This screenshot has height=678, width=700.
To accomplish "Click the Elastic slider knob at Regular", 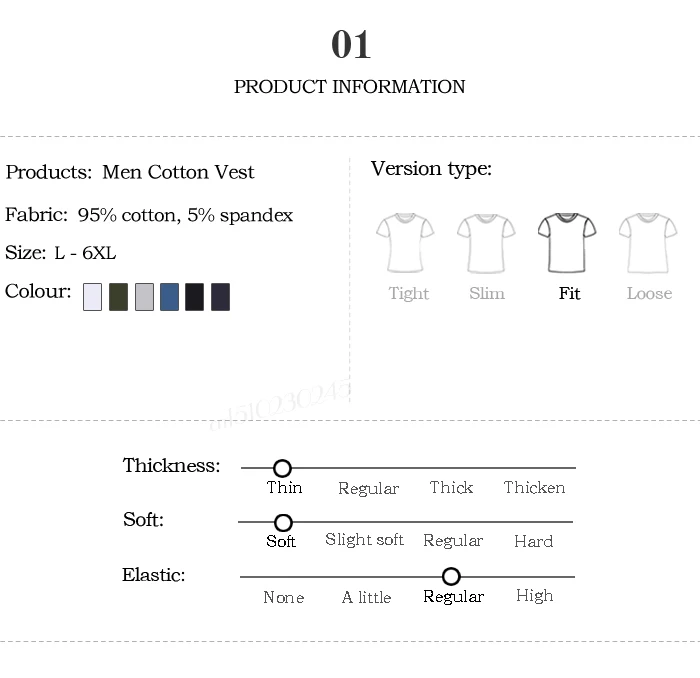I will point(451,576).
